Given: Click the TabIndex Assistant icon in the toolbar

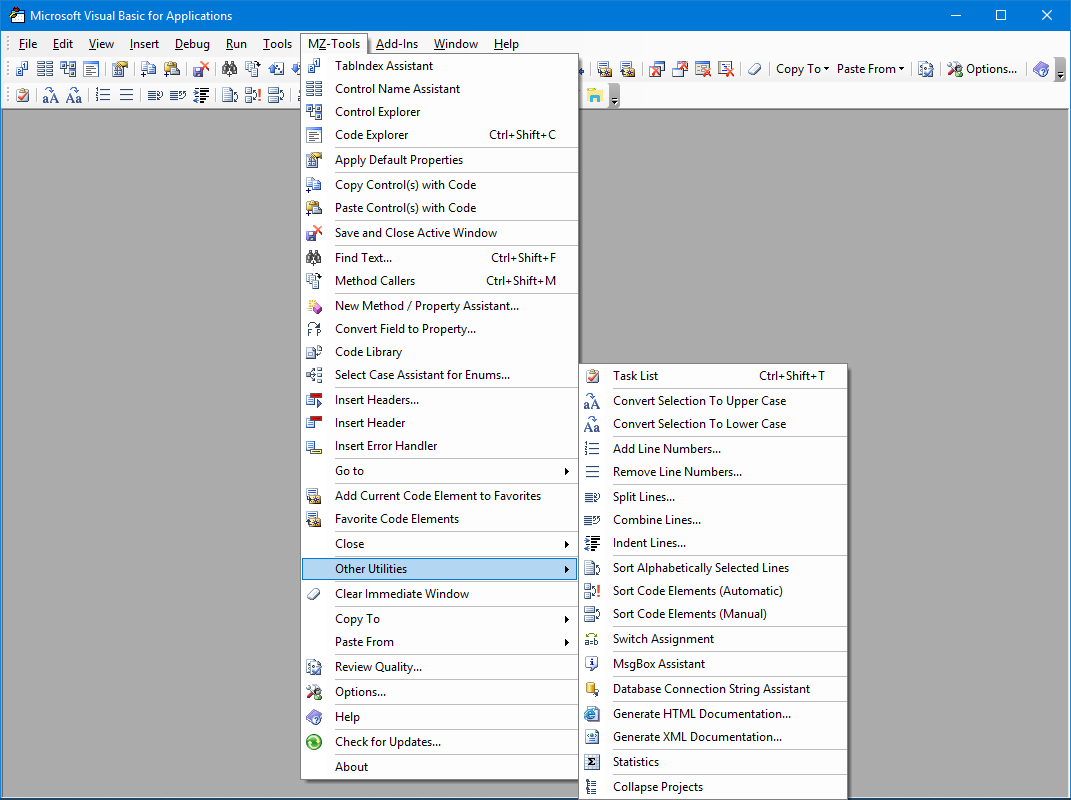Looking at the screenshot, I should tap(22, 69).
